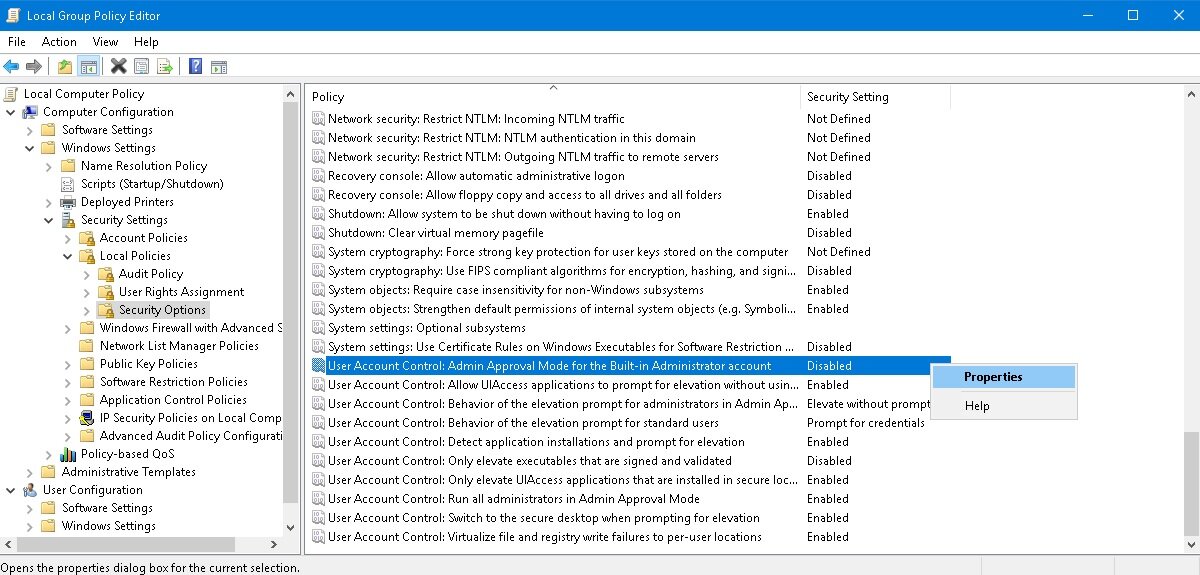
Task: Toggle the Show/Hide Action Pane icon
Action: tap(219, 67)
